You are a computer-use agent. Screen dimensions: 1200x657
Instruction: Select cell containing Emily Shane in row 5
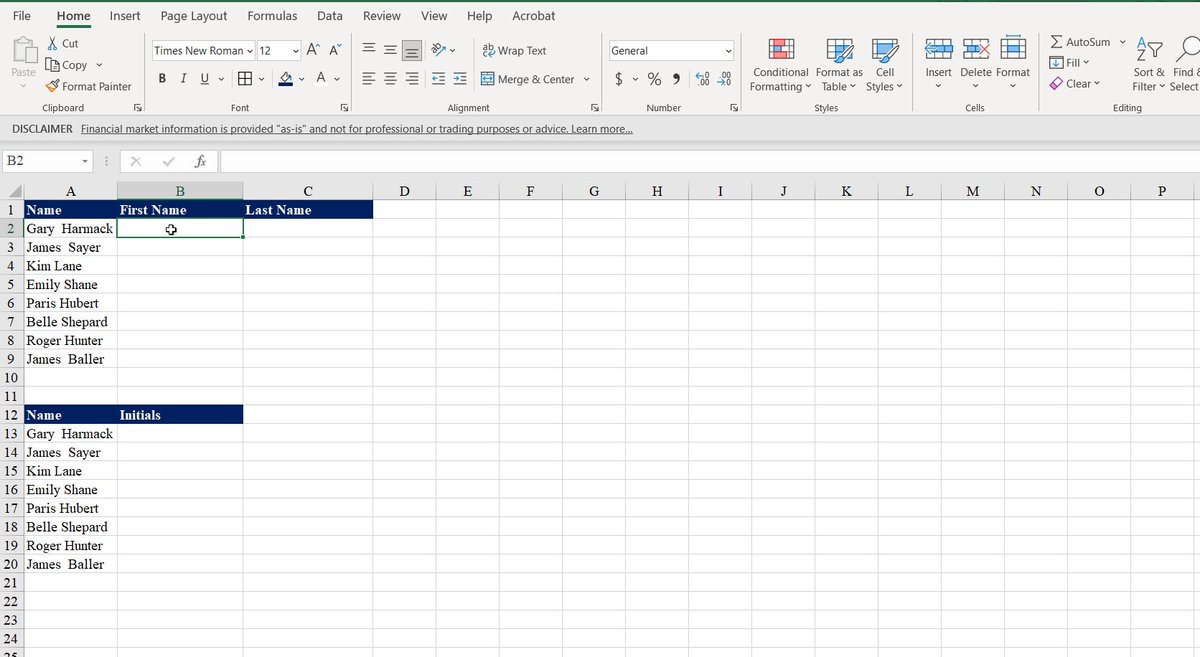[x=69, y=285]
